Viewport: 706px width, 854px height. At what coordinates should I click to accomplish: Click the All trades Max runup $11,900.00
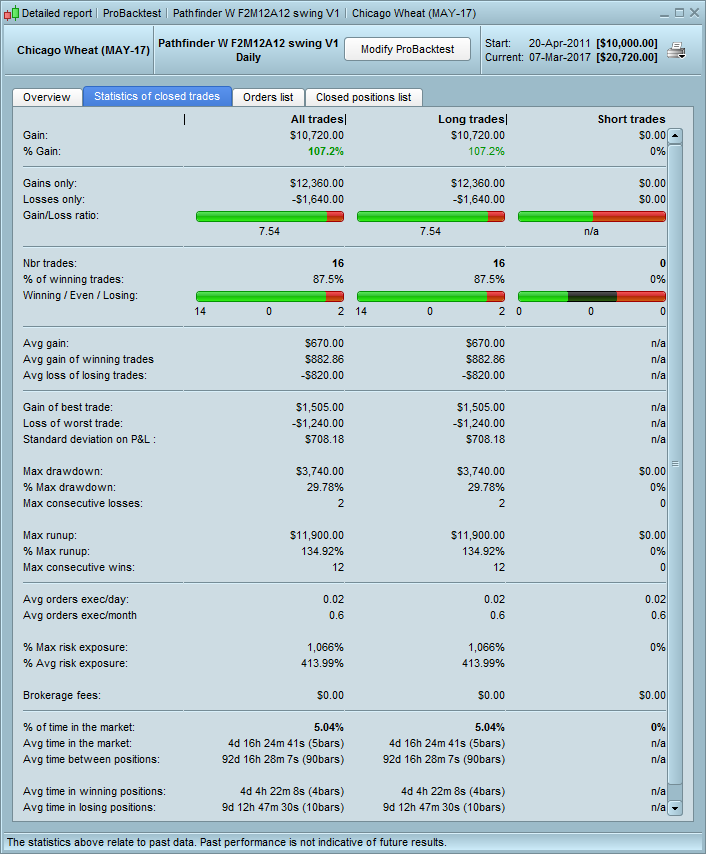click(317, 535)
